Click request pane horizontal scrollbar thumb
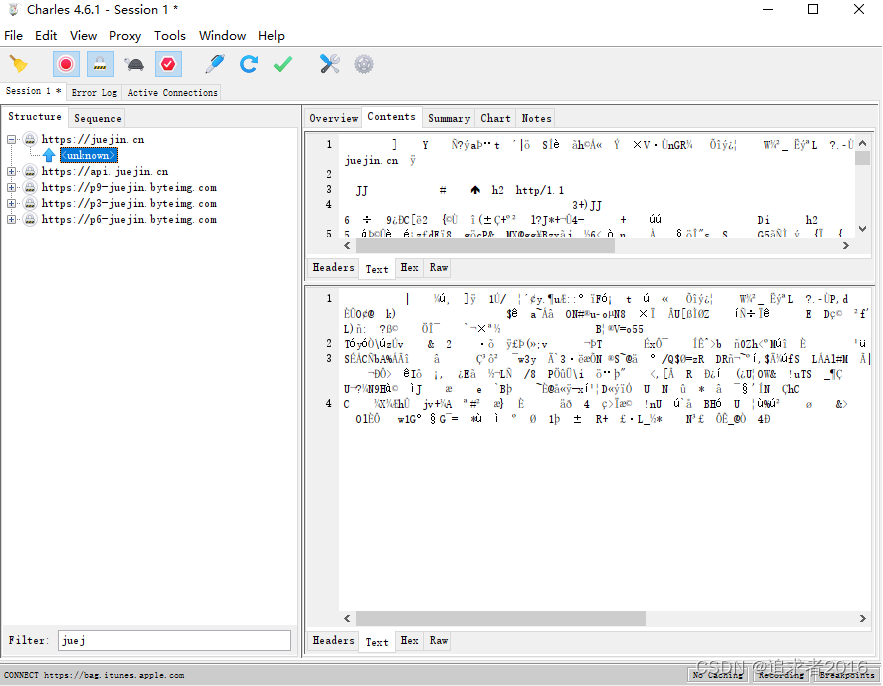The image size is (883, 686). point(485,246)
